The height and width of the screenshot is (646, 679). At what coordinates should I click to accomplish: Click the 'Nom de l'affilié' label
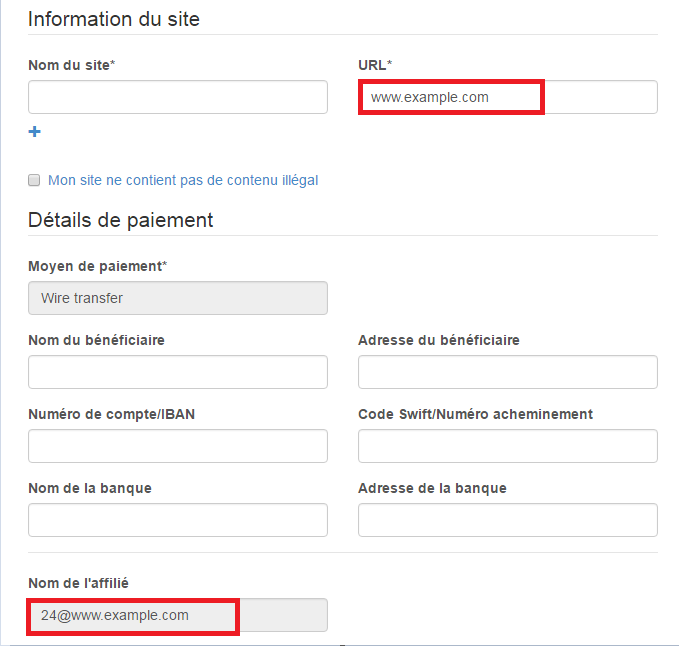(78, 583)
